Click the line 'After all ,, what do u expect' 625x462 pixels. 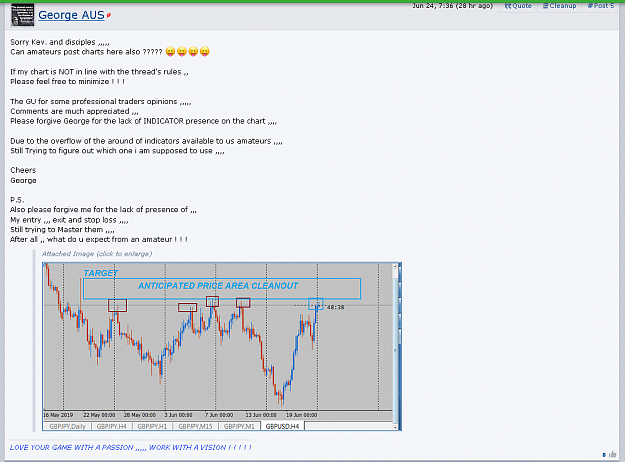(99, 240)
